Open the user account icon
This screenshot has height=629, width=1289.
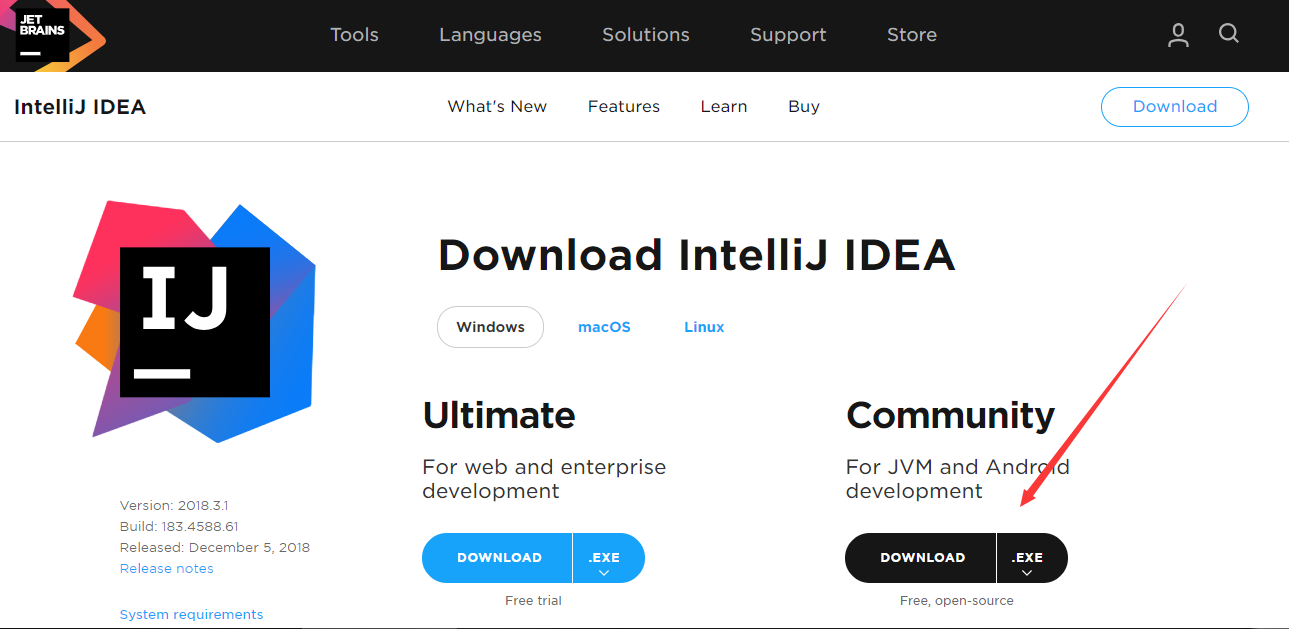point(1179,35)
